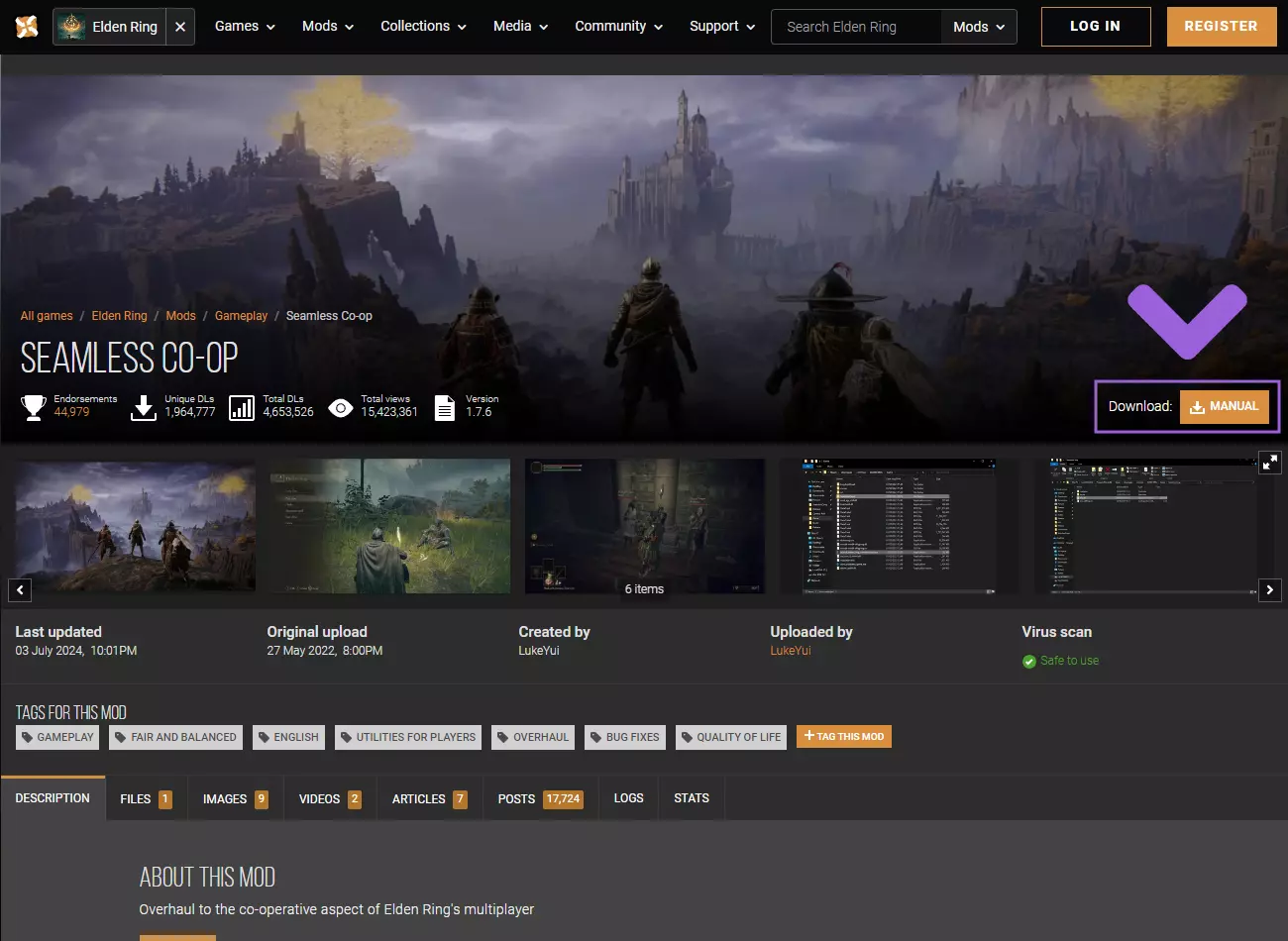
Task: Expand the Mods navigation menu
Action: [328, 27]
